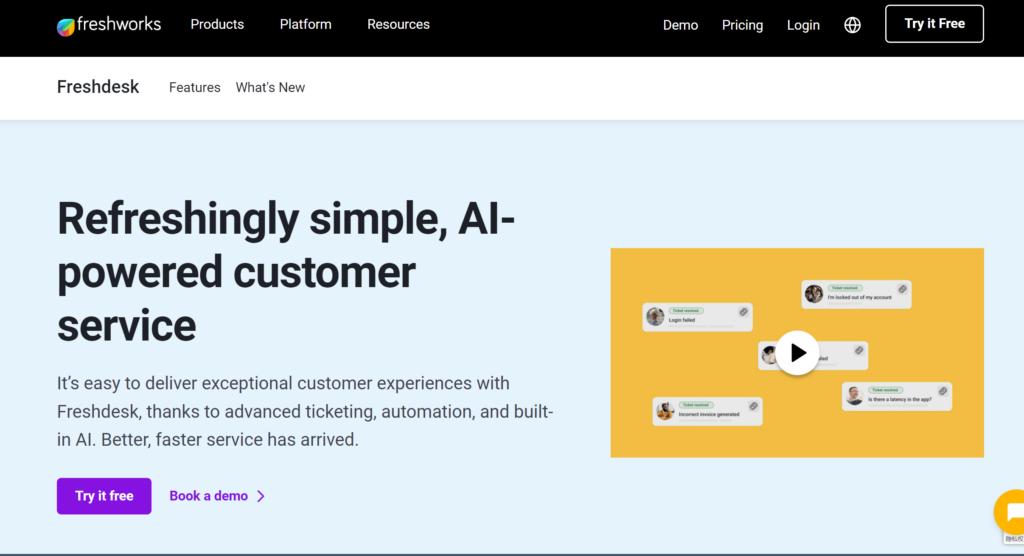Image resolution: width=1024 pixels, height=556 pixels.
Task: Expand the Platform menu
Action: pyautogui.click(x=305, y=24)
